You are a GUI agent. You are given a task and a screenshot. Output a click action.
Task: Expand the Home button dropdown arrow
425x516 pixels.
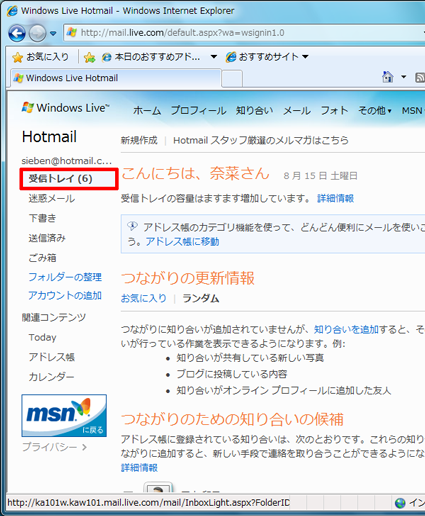(x=404, y=77)
